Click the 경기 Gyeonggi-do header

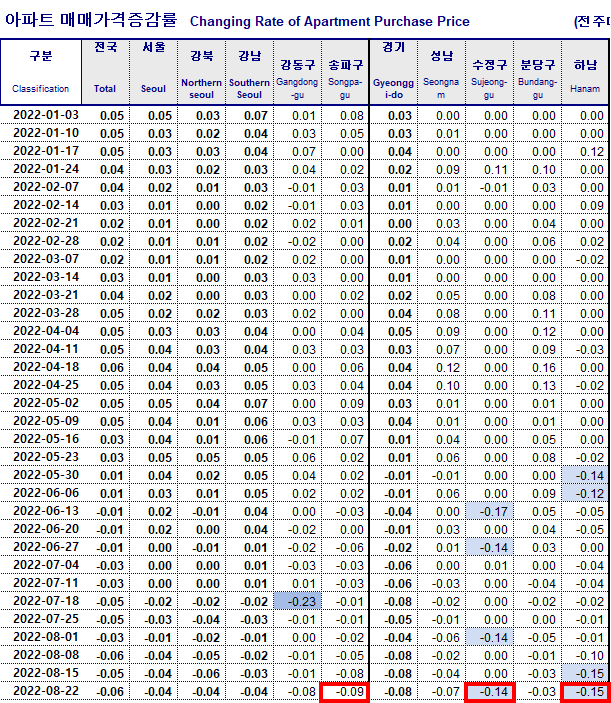pos(394,72)
